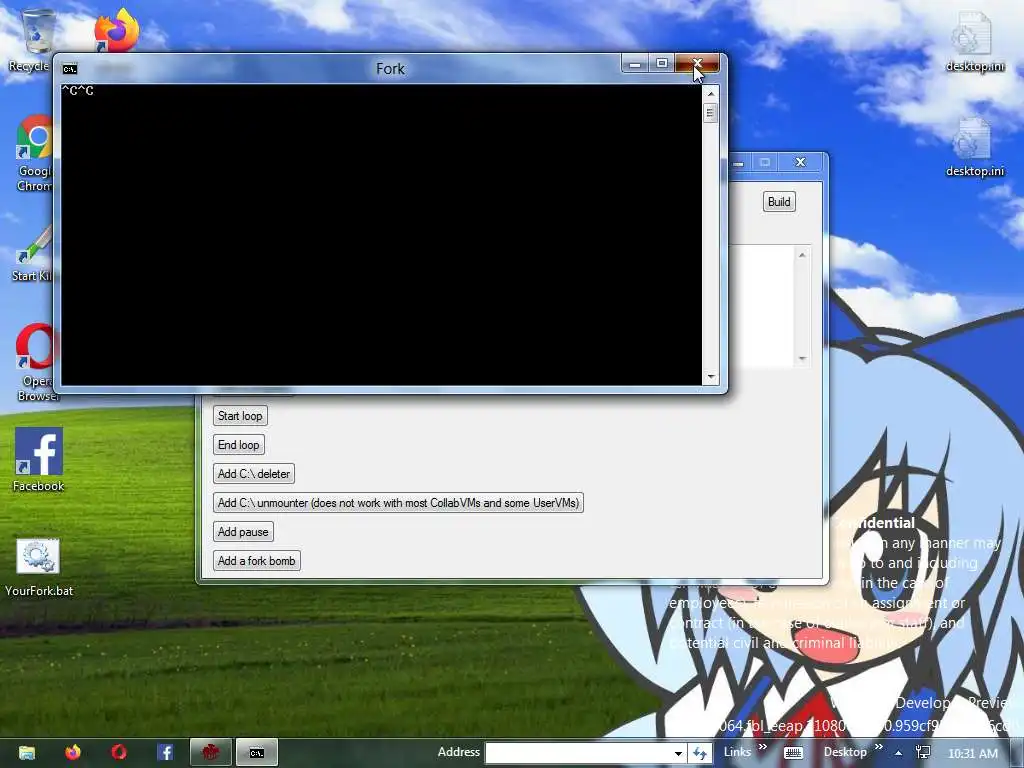Click the Fork console scrollbar thumb

pos(711,113)
